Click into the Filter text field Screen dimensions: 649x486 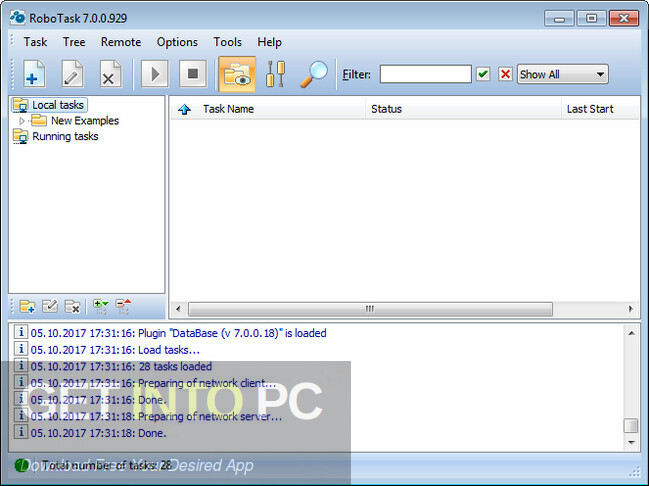tap(425, 75)
